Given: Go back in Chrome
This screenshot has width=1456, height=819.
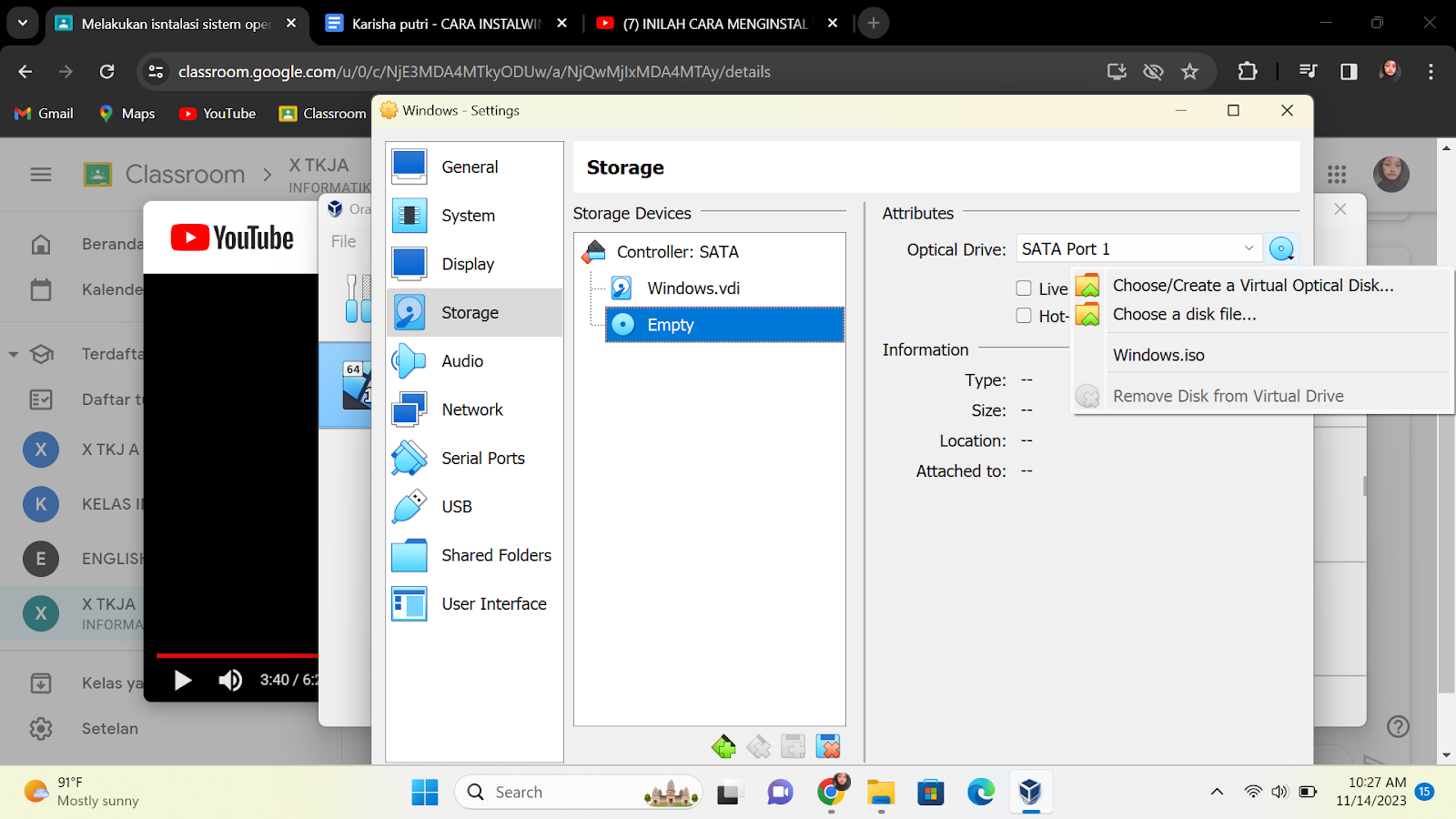Looking at the screenshot, I should (25, 71).
